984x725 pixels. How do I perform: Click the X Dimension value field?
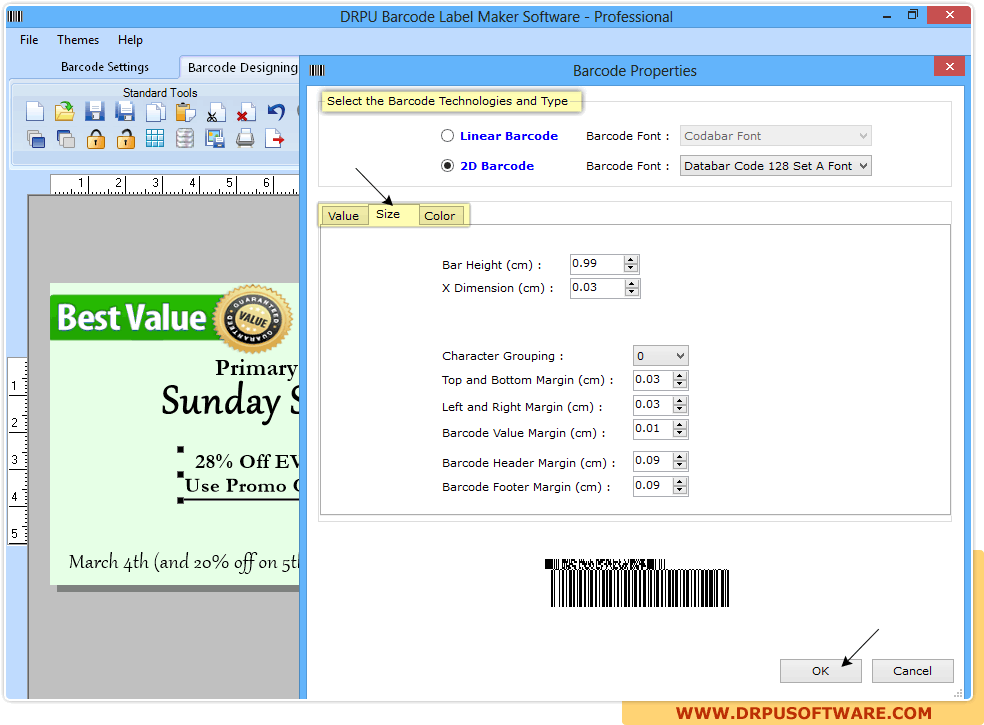[597, 287]
